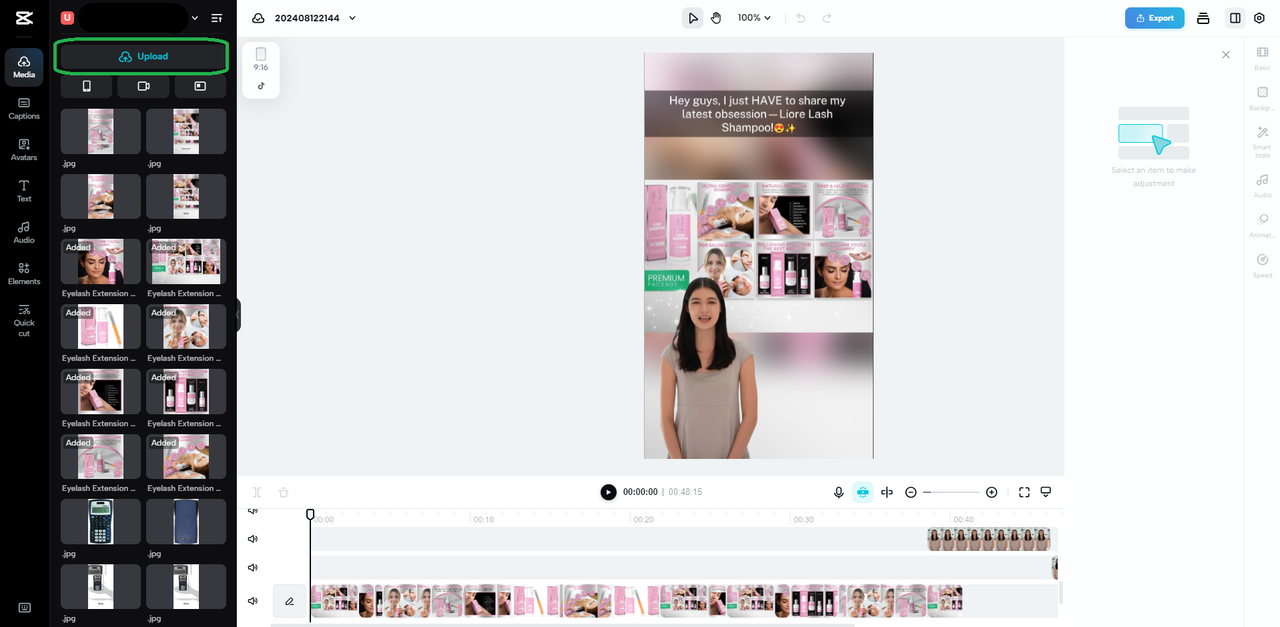The image size is (1280, 627).
Task: Open the Audio panel in left sidebar
Action: pos(24,232)
